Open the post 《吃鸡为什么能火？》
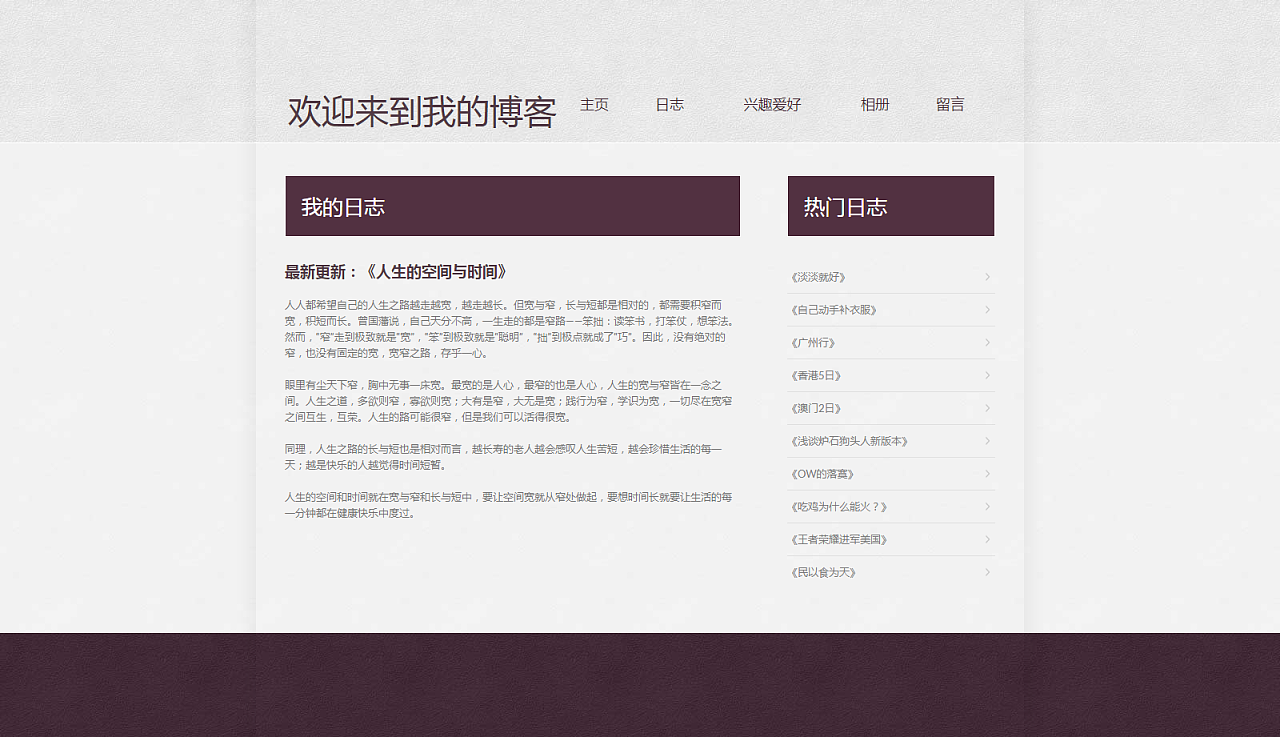This screenshot has height=737, width=1280. point(838,507)
